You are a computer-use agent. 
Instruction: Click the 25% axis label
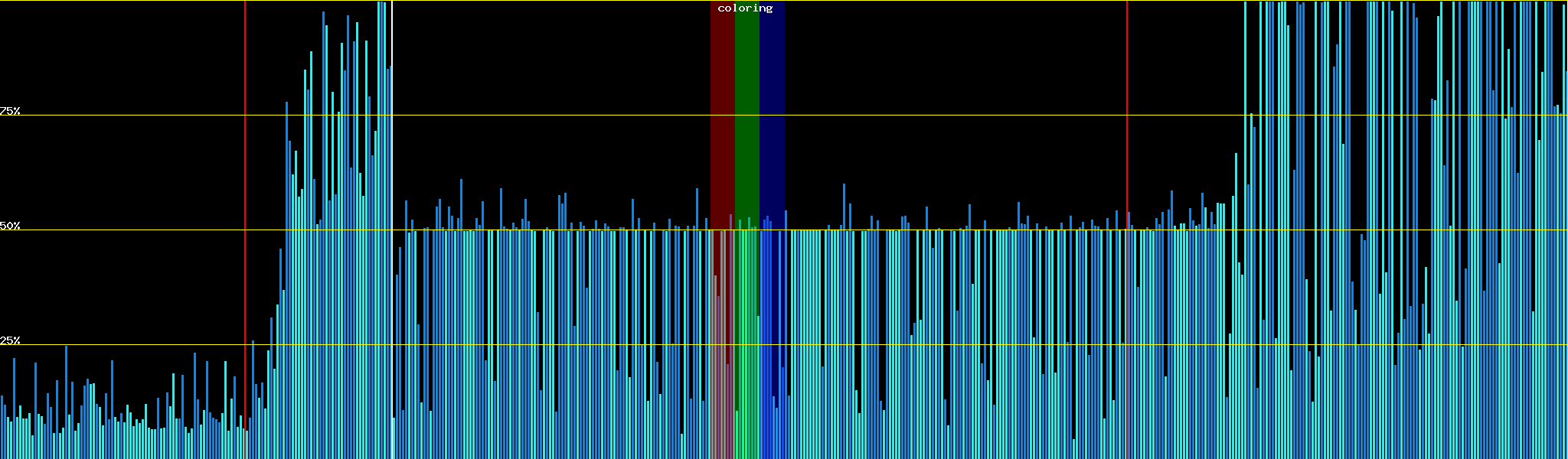point(10,340)
